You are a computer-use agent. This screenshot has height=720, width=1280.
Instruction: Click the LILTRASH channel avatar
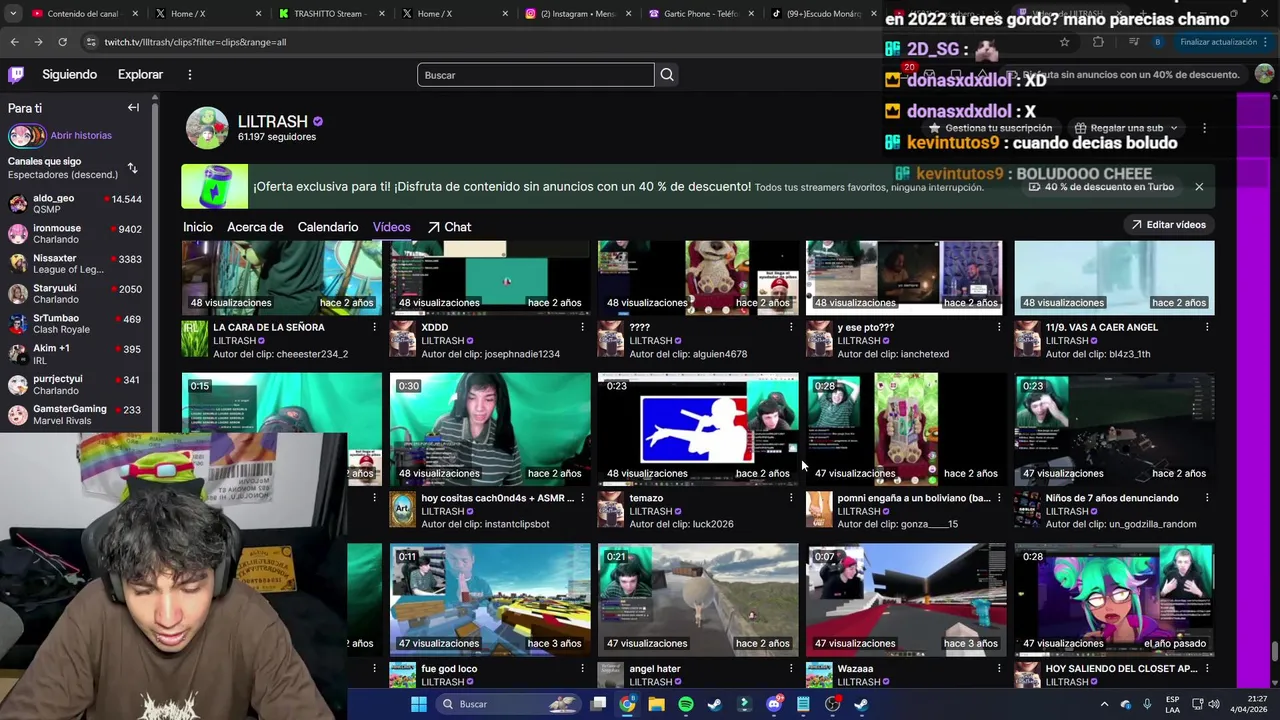[207, 129]
